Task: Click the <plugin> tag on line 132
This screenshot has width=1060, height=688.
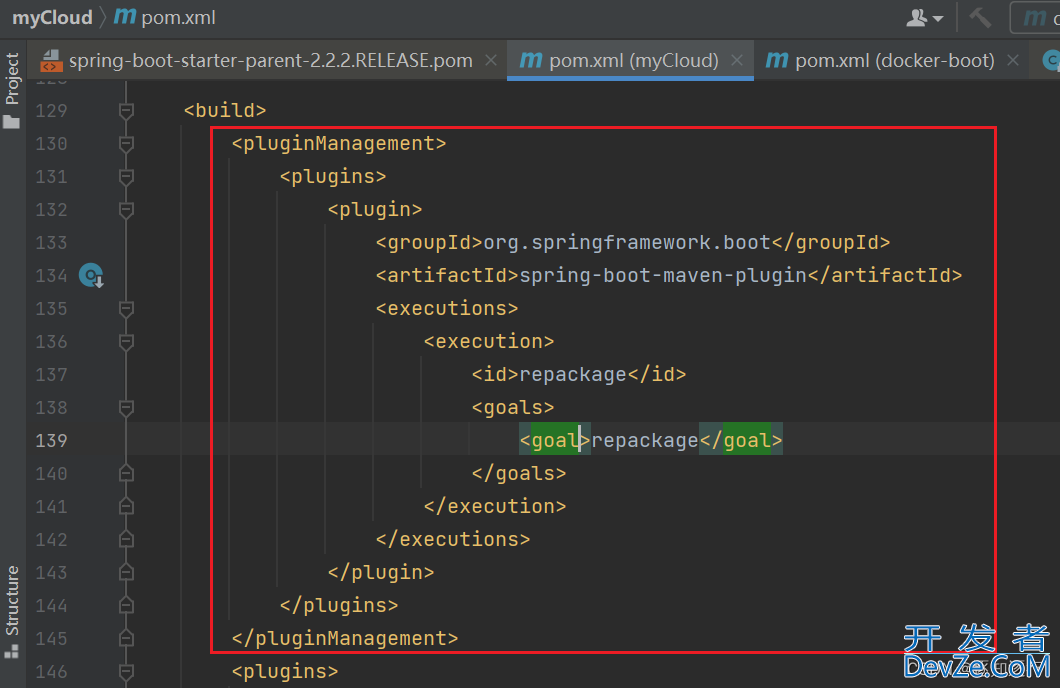Action: point(375,210)
